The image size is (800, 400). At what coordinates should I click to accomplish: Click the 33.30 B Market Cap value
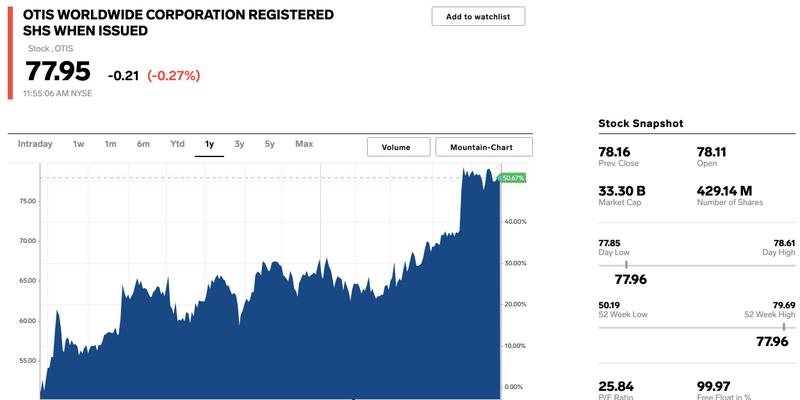[x=621, y=191]
